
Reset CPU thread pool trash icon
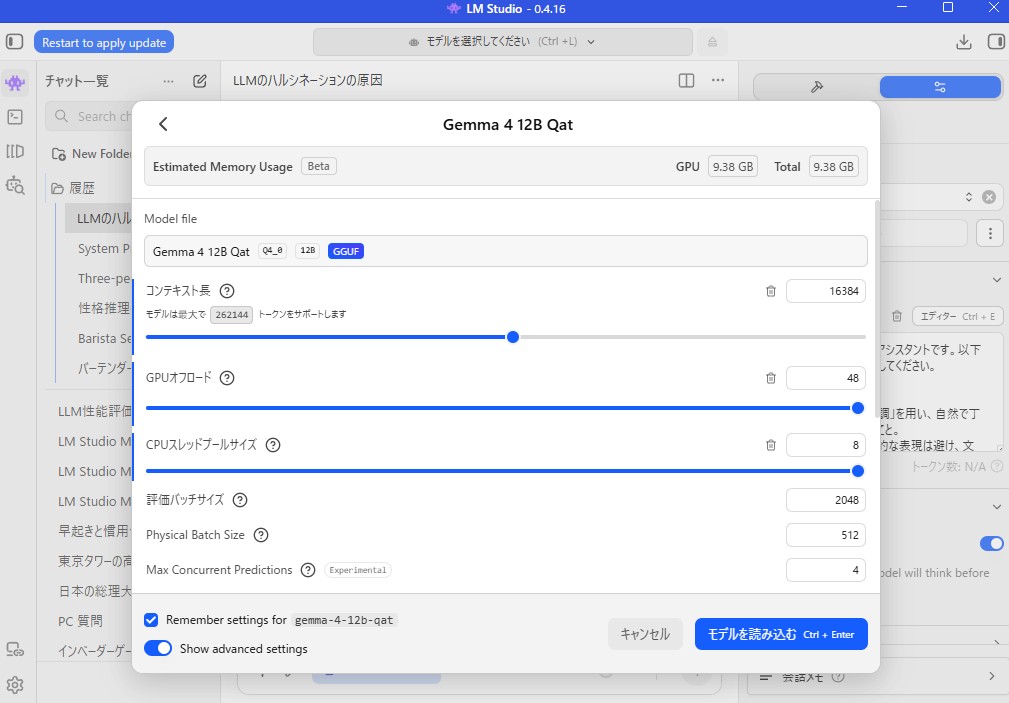pyautogui.click(x=770, y=445)
